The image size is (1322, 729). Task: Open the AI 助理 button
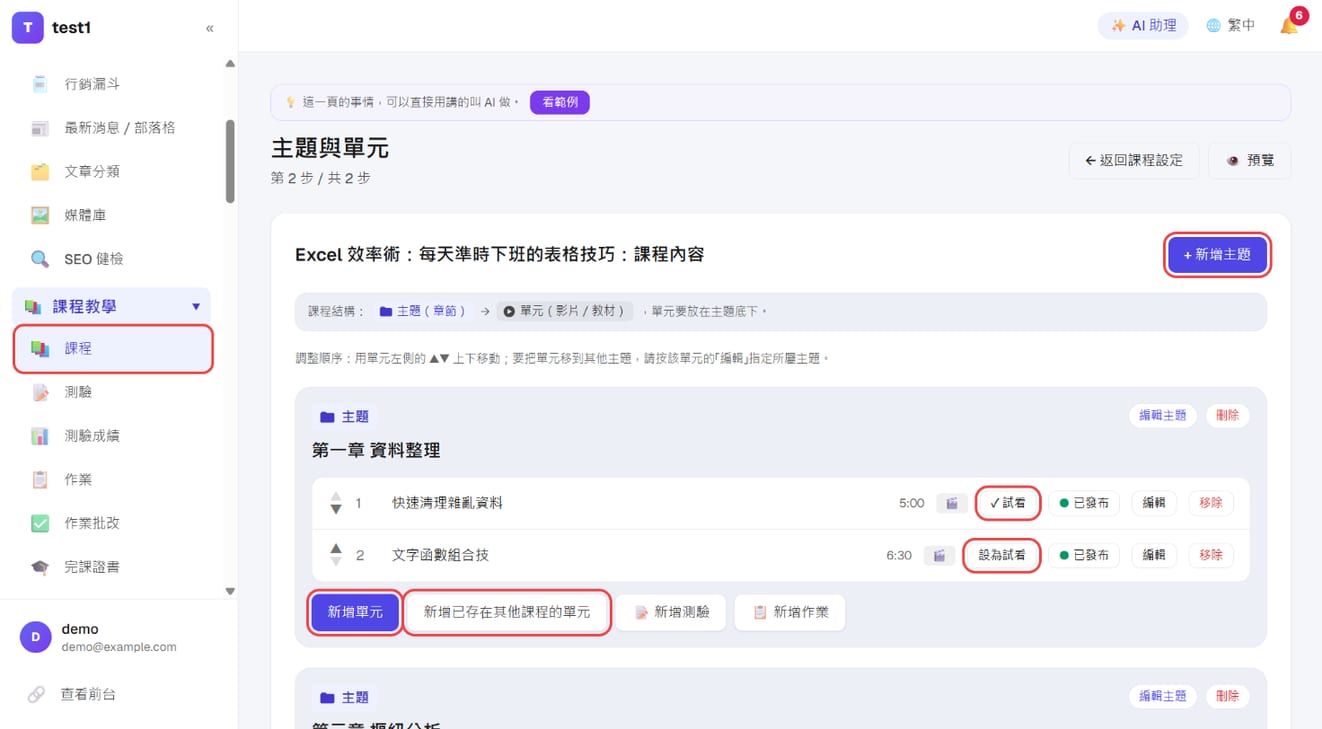click(1143, 25)
